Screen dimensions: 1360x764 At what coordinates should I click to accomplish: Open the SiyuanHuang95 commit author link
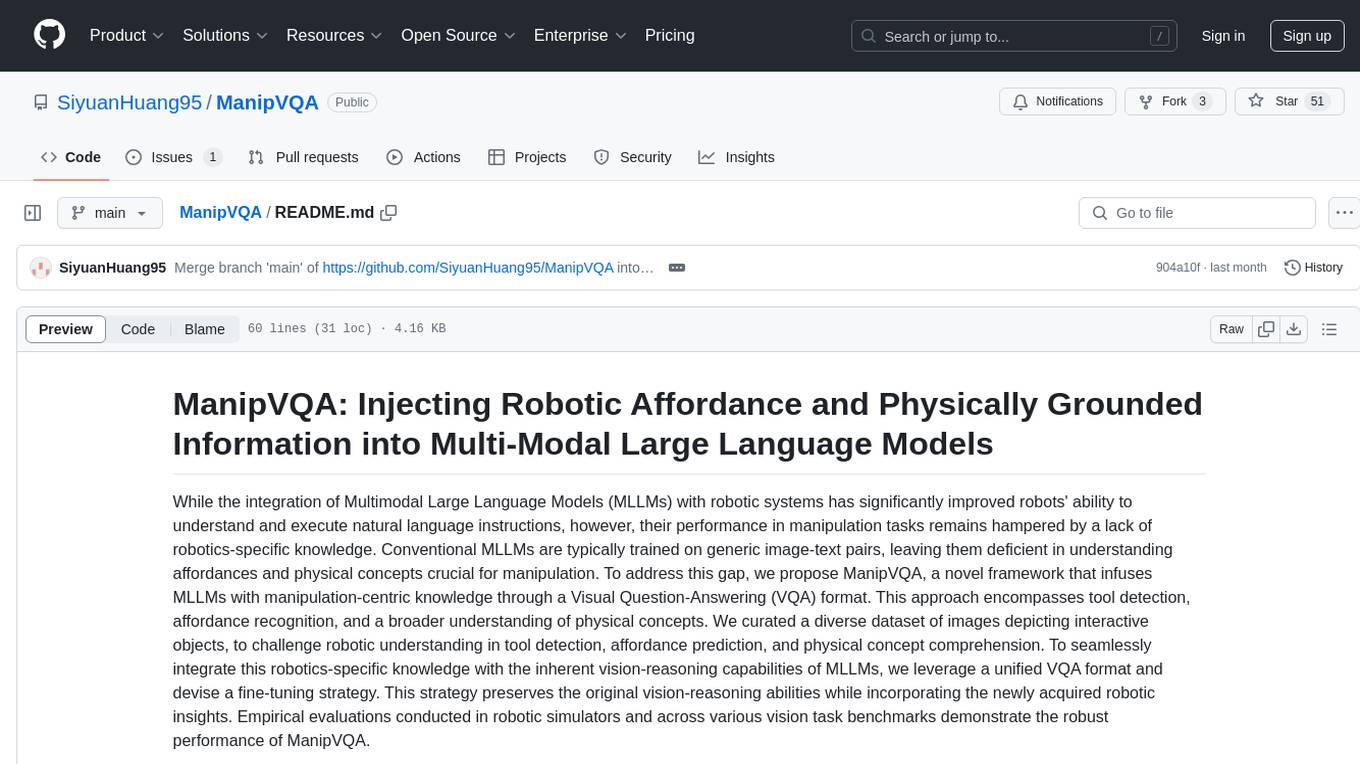[x=113, y=268]
